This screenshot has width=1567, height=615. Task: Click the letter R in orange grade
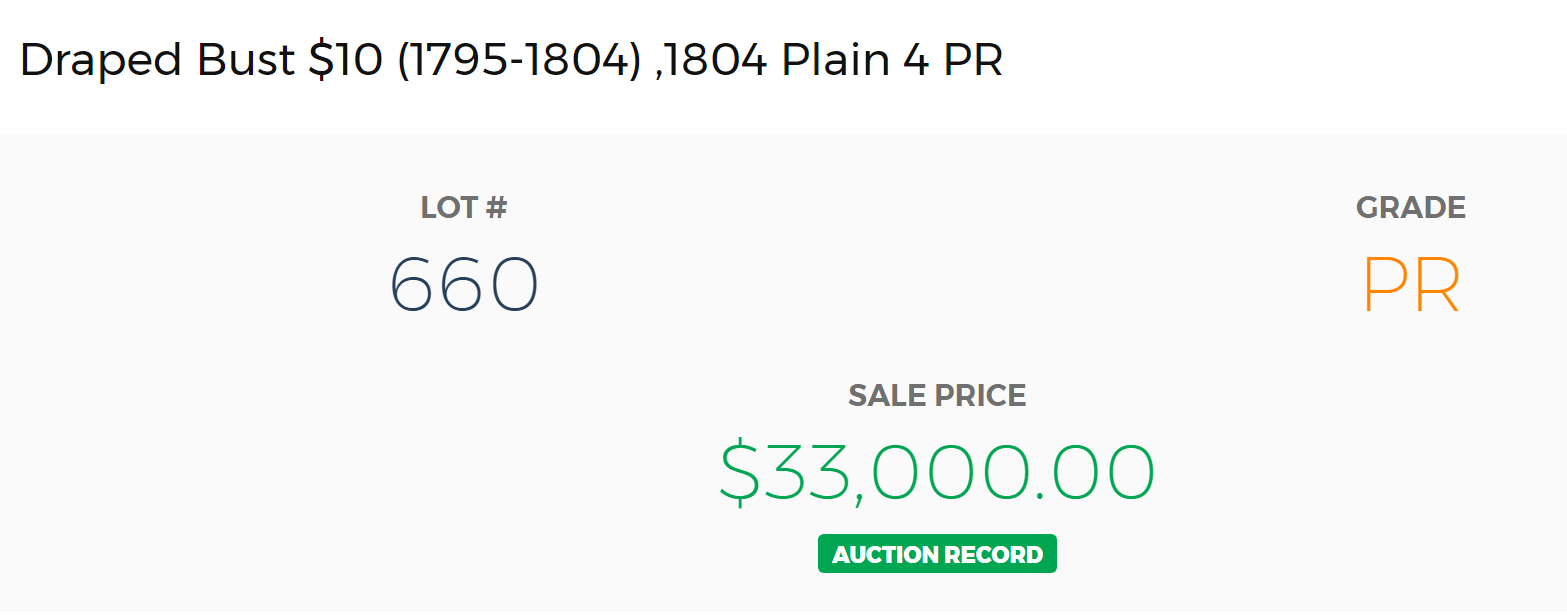tap(1436, 286)
